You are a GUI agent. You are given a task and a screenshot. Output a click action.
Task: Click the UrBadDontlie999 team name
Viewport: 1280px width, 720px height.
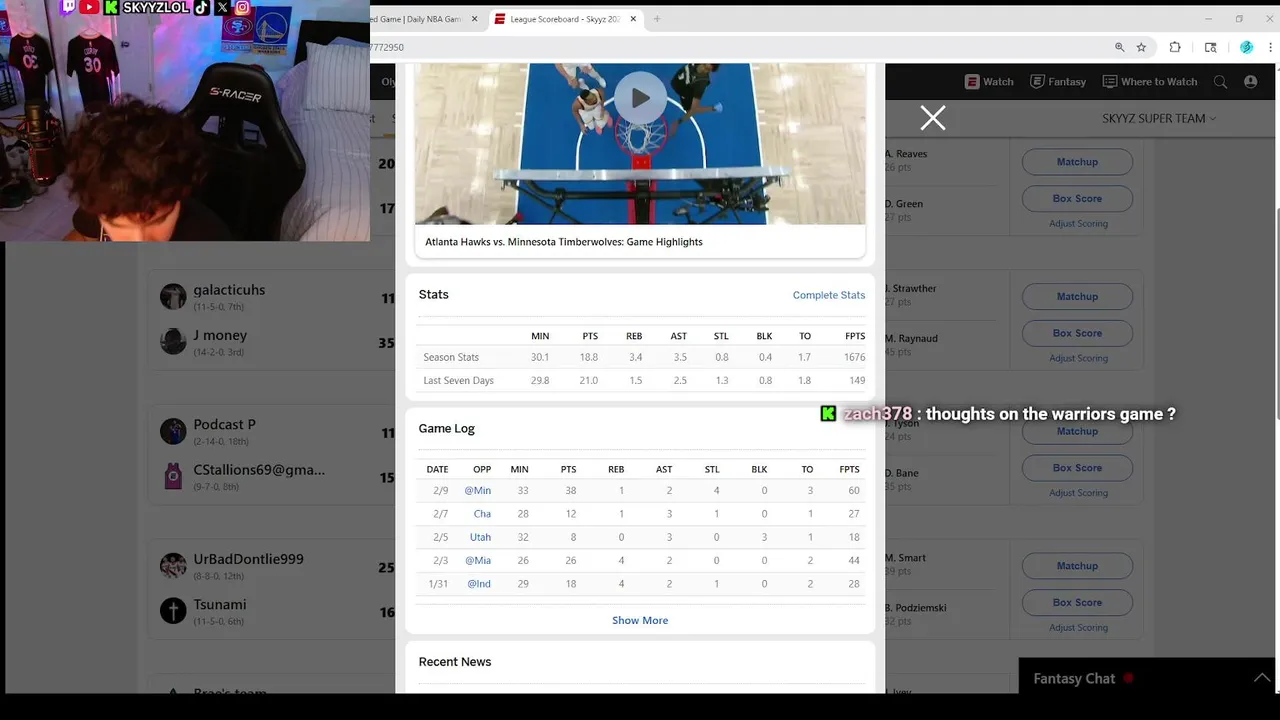point(248,559)
